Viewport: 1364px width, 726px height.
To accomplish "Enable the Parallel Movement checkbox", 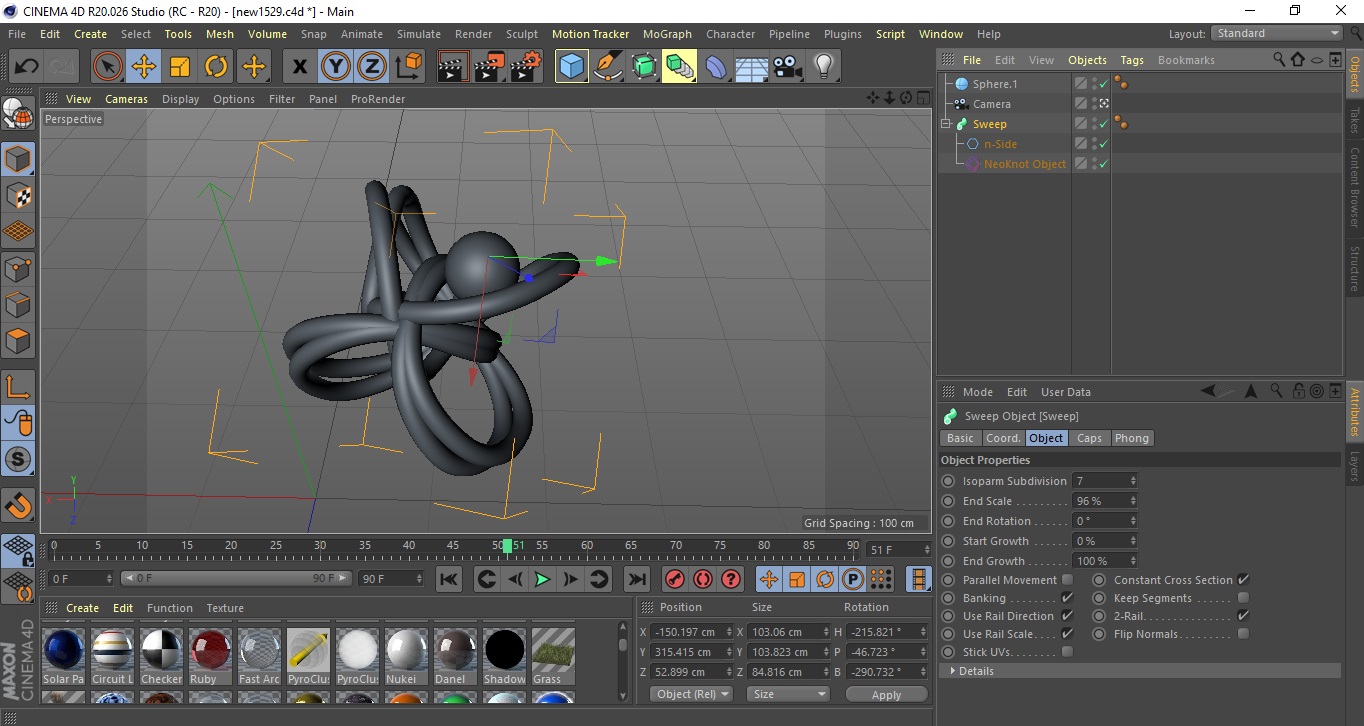I will pos(1067,580).
